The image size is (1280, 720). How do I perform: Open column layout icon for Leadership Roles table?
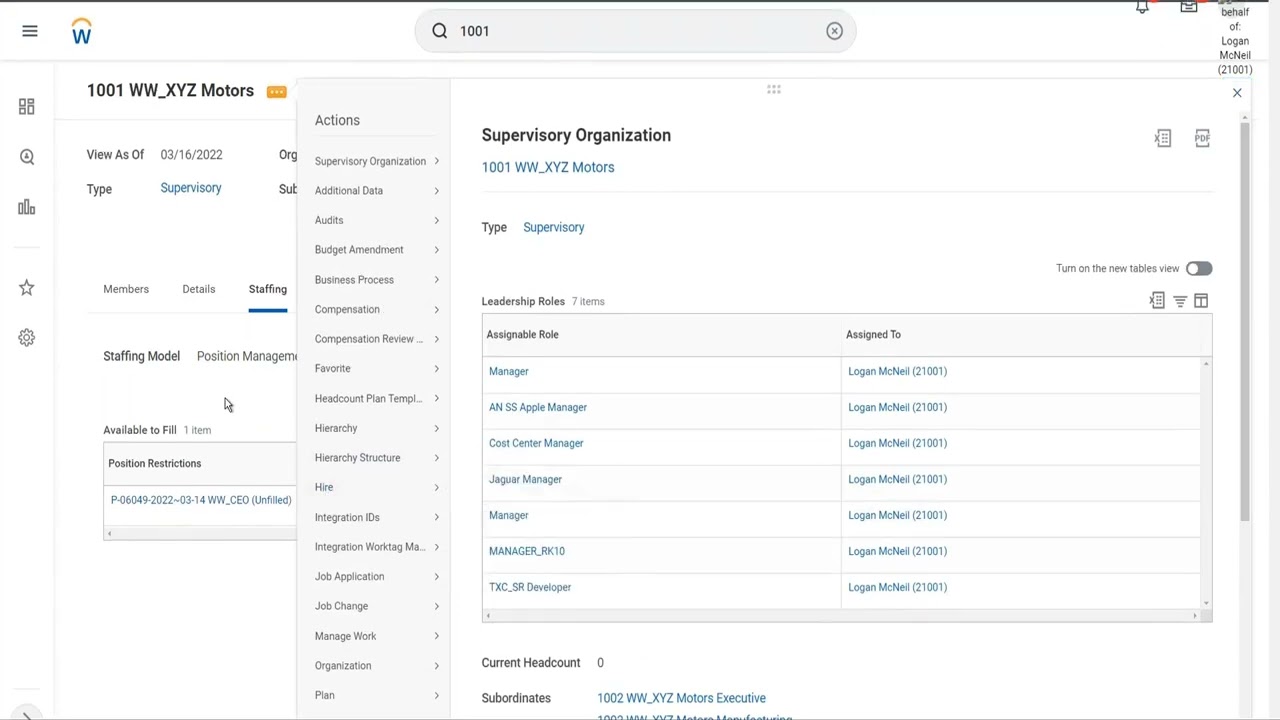click(x=1201, y=301)
